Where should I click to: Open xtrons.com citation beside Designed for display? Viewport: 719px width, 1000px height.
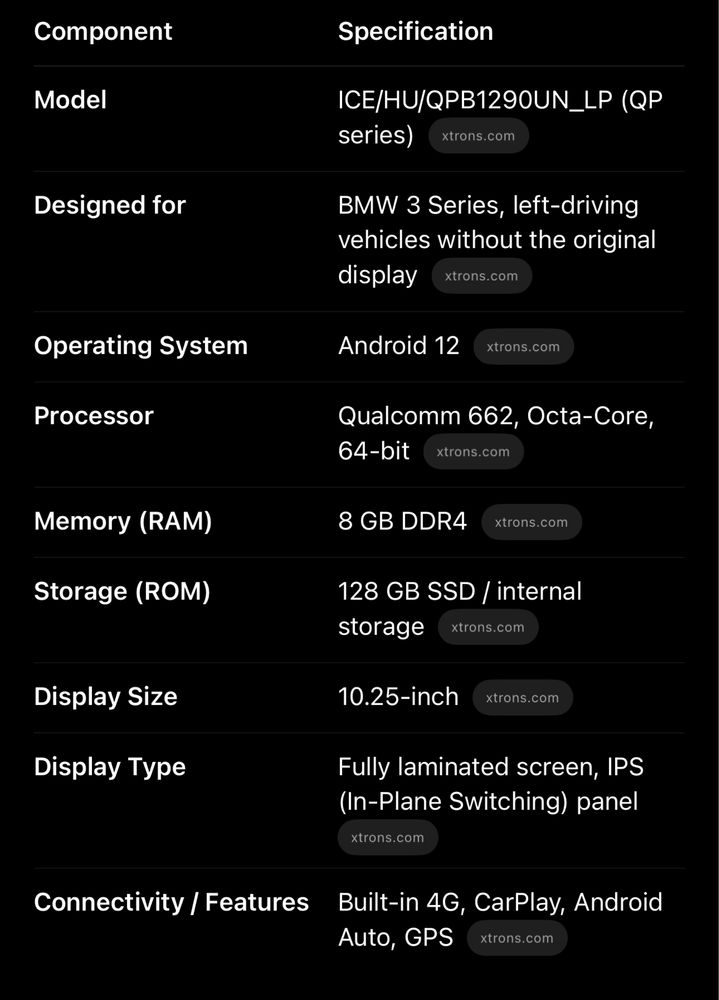(482, 276)
